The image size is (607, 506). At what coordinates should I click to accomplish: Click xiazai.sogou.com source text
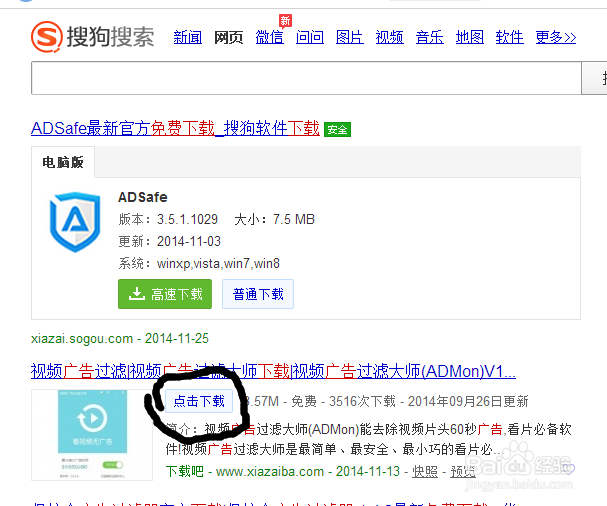pyautogui.click(x=82, y=338)
